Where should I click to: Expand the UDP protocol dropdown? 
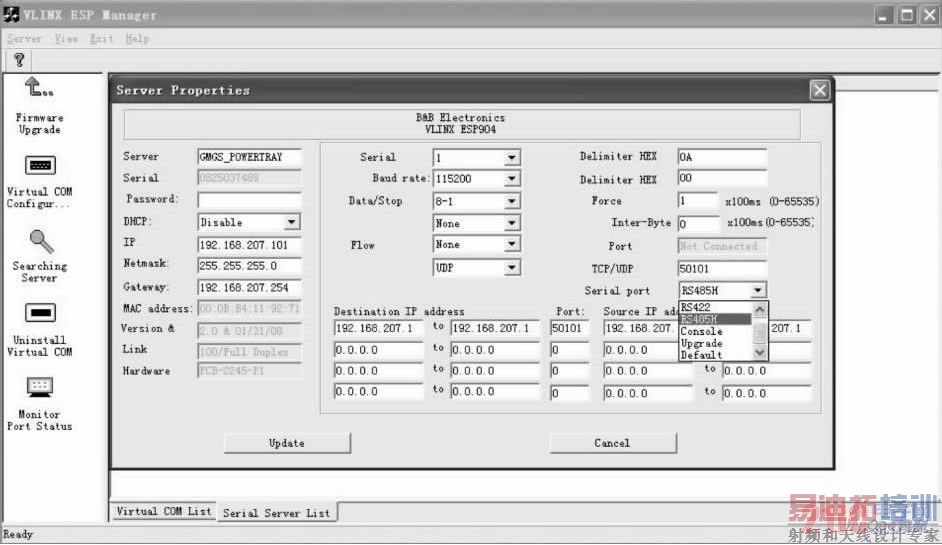pyautogui.click(x=511, y=267)
